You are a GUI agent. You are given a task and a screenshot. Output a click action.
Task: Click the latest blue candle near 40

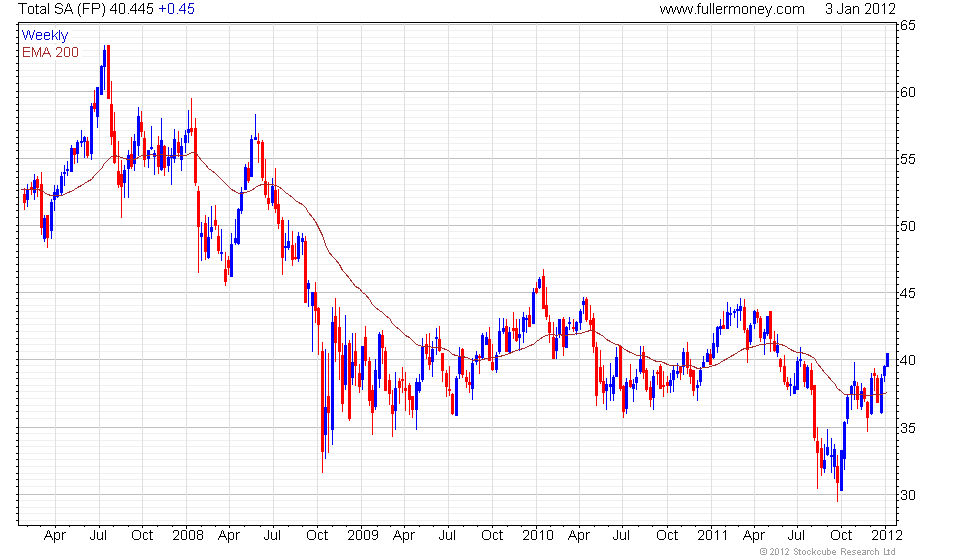pos(887,360)
